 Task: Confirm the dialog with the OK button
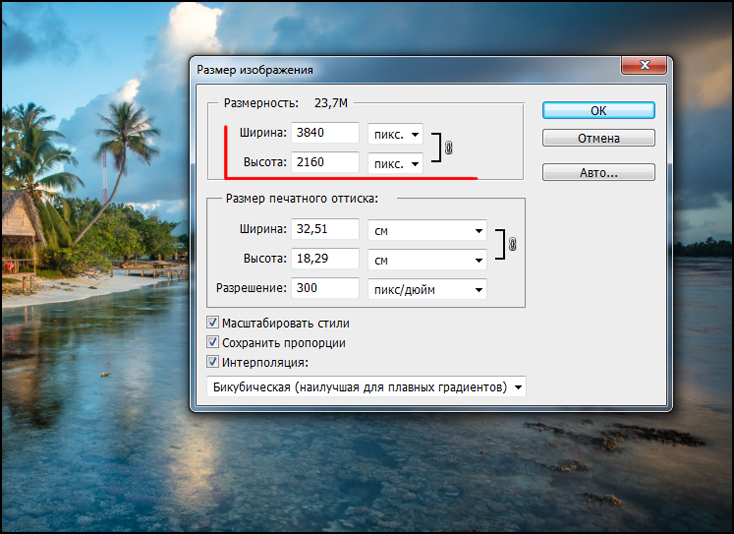coord(598,110)
